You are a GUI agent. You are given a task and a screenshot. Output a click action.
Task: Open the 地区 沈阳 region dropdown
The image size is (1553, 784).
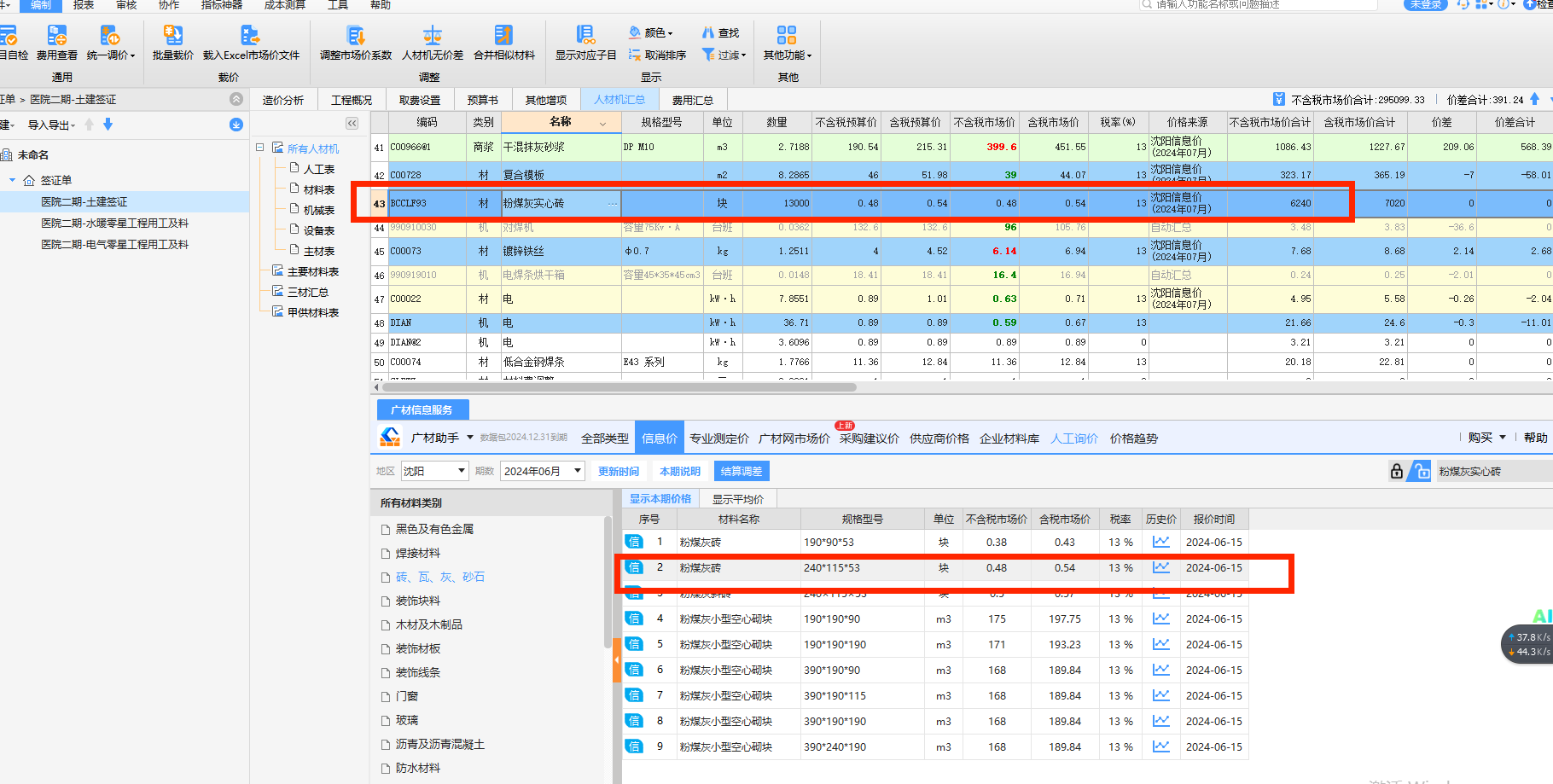pos(434,471)
